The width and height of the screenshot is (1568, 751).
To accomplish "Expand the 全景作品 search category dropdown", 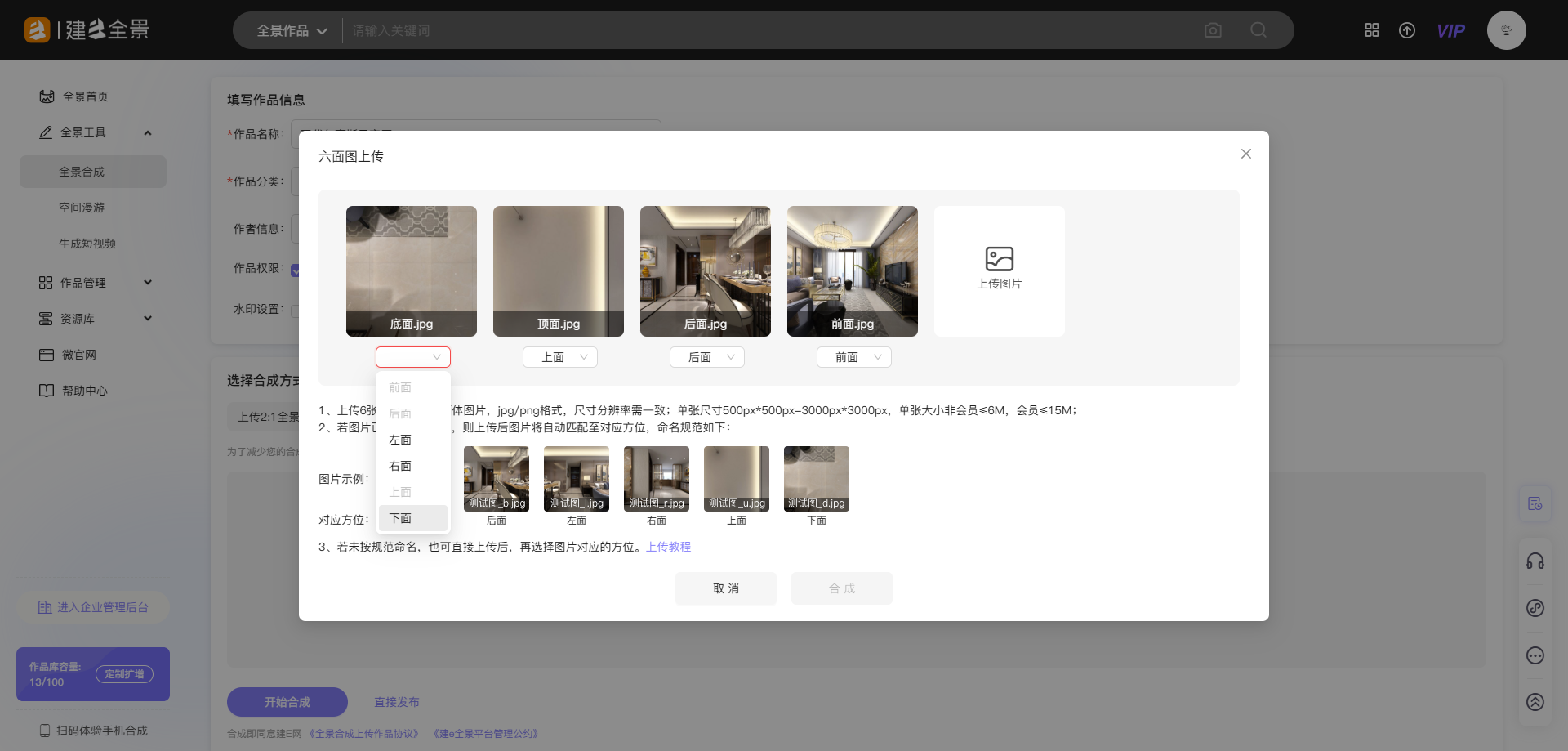I will coord(292,31).
